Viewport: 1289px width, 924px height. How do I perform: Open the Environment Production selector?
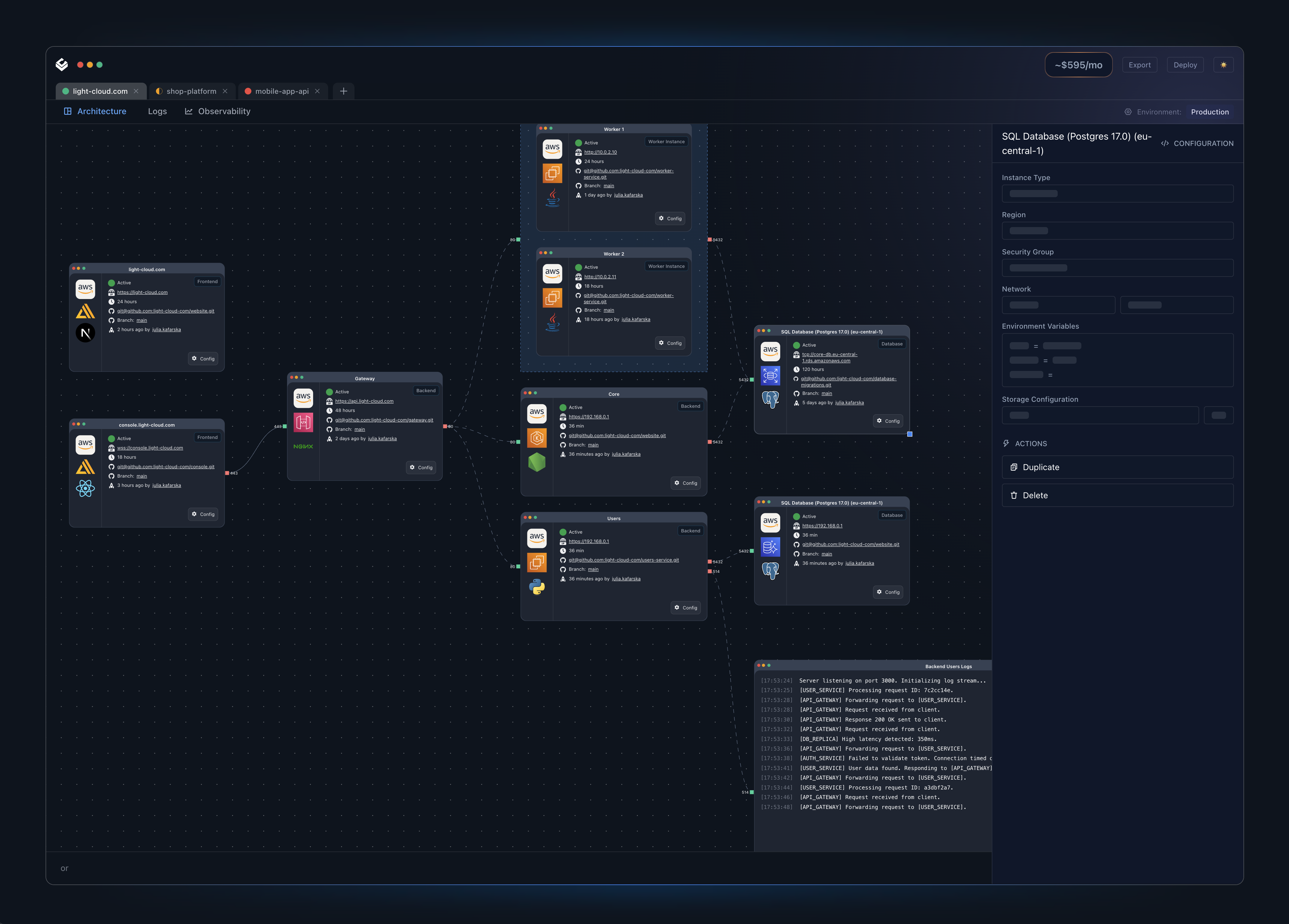1209,111
